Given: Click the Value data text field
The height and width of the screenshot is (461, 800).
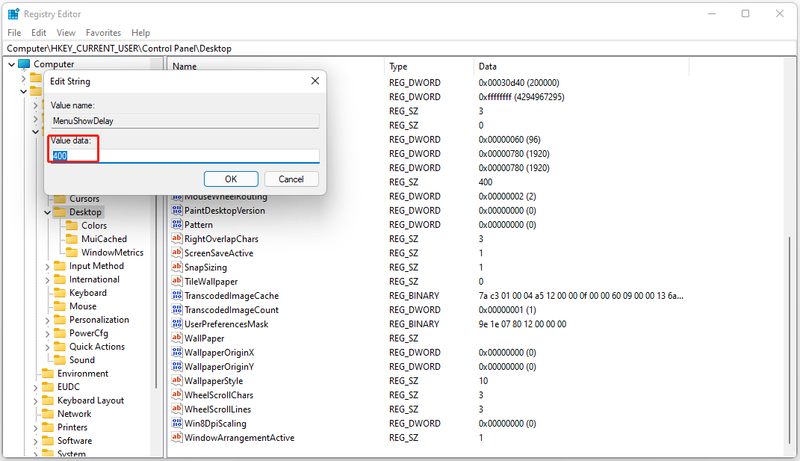Looking at the screenshot, I should [x=185, y=156].
